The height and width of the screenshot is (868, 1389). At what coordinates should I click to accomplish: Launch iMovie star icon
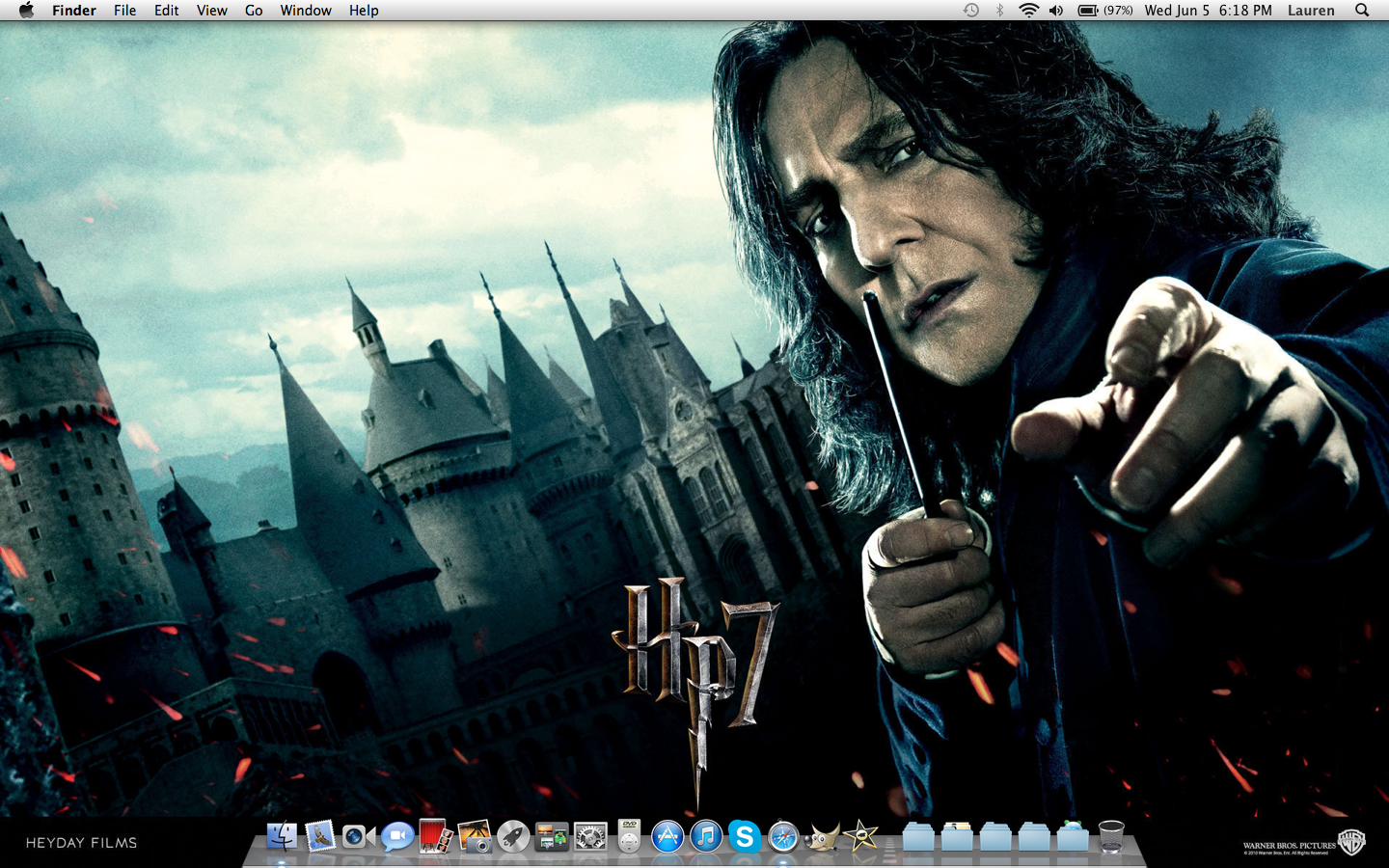860,836
